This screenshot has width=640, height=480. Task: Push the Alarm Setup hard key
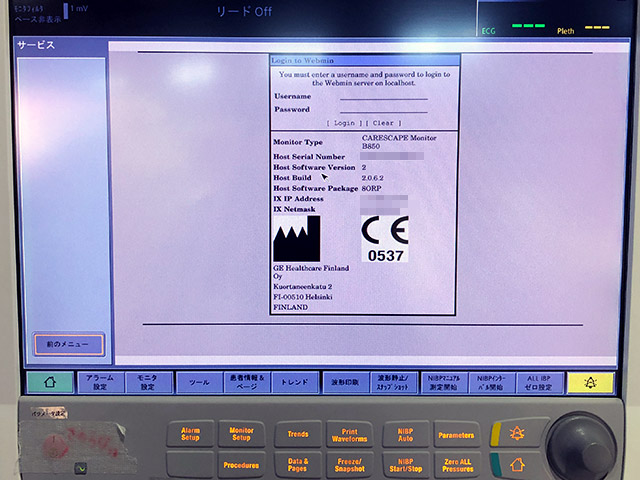tap(190, 433)
